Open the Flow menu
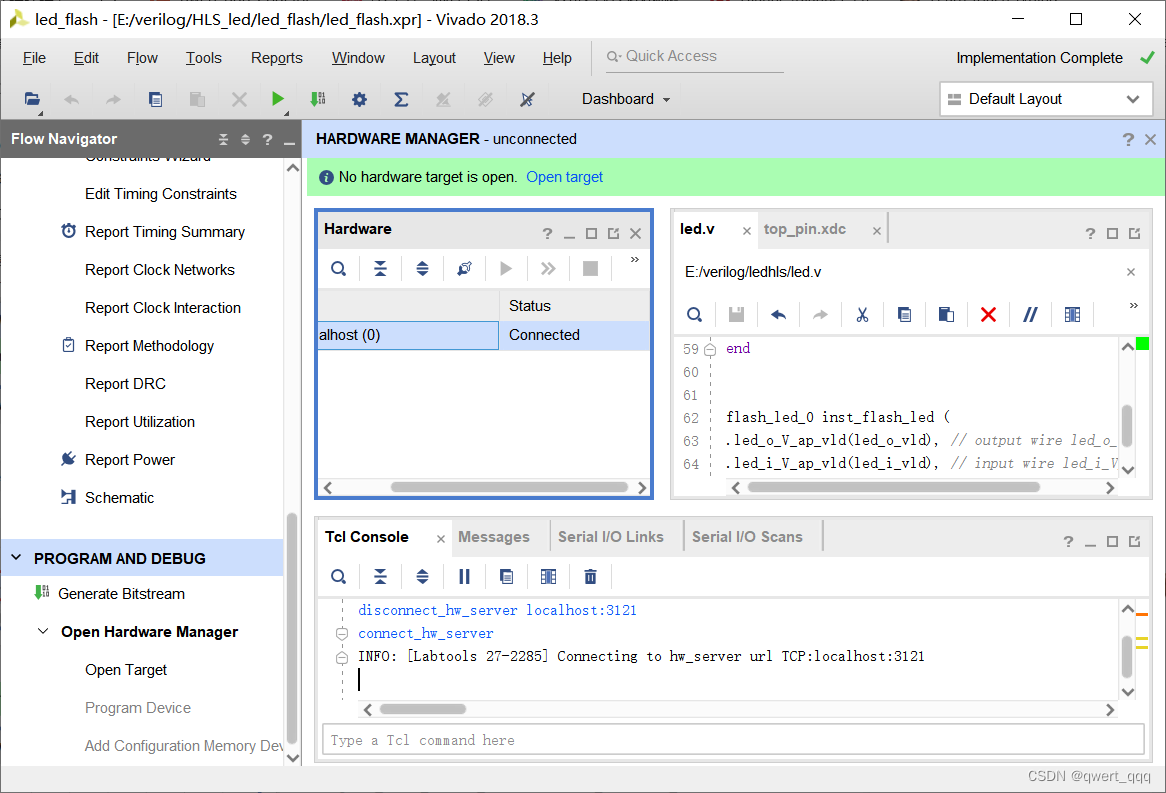 (142, 58)
